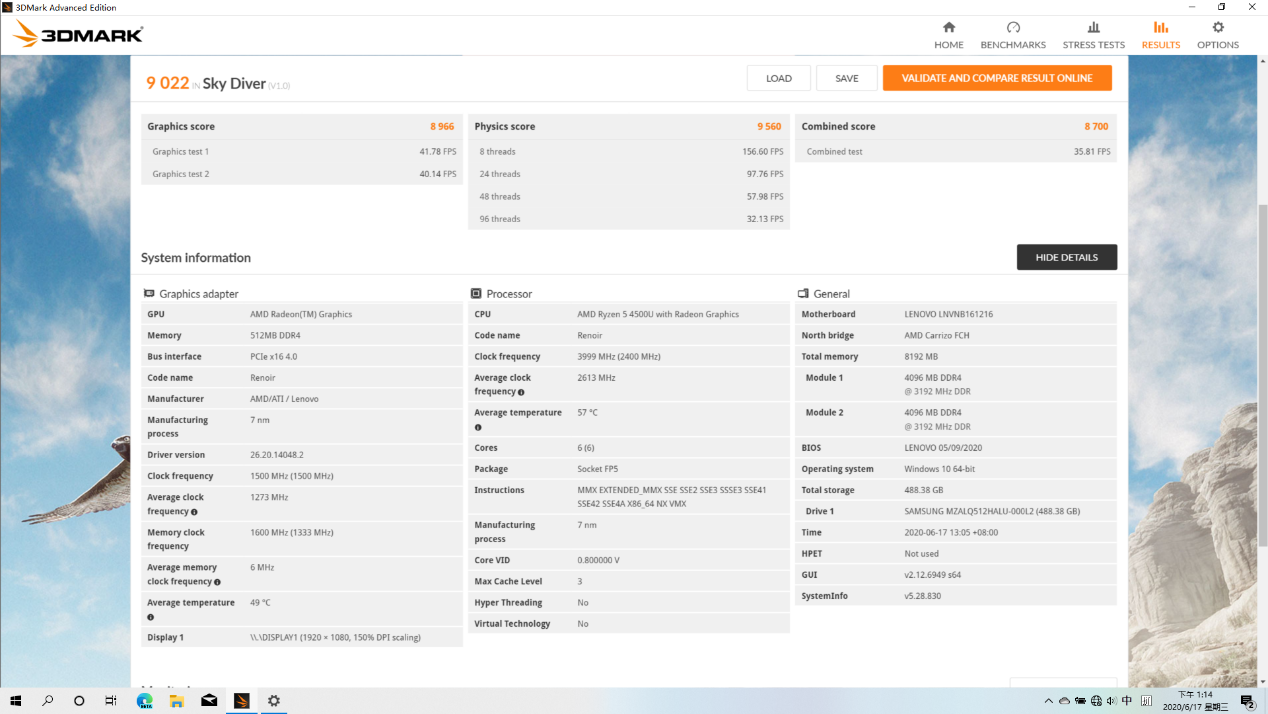Show info for processor average clock frequency
Image resolution: width=1268 pixels, height=714 pixels.
[521, 392]
